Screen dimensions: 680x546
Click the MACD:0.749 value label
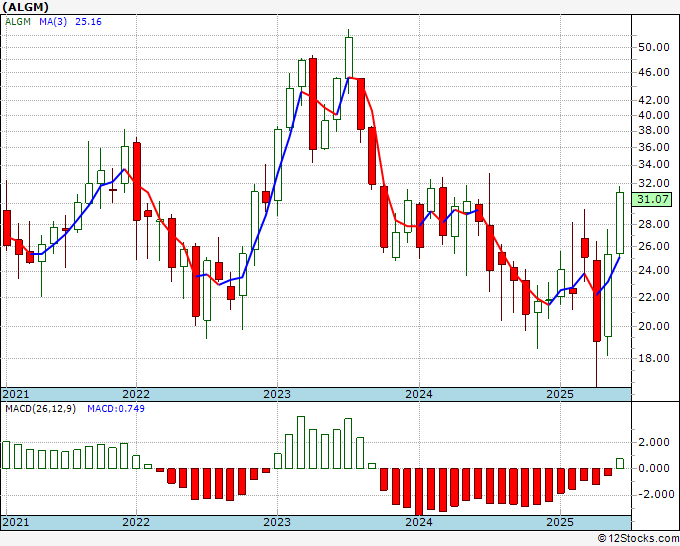[116, 409]
